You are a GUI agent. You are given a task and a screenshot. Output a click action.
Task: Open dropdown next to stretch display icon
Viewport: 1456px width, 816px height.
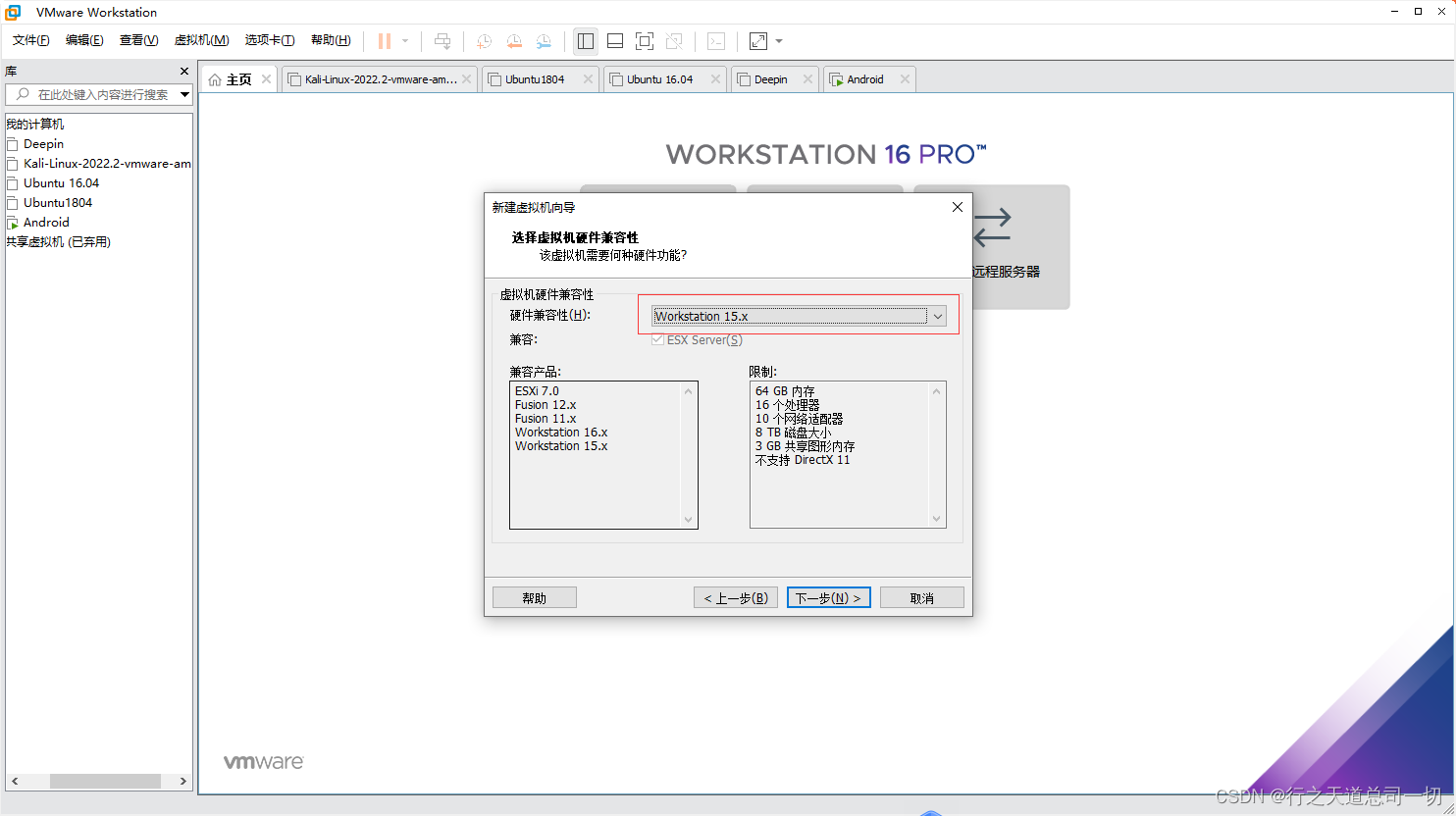[779, 41]
